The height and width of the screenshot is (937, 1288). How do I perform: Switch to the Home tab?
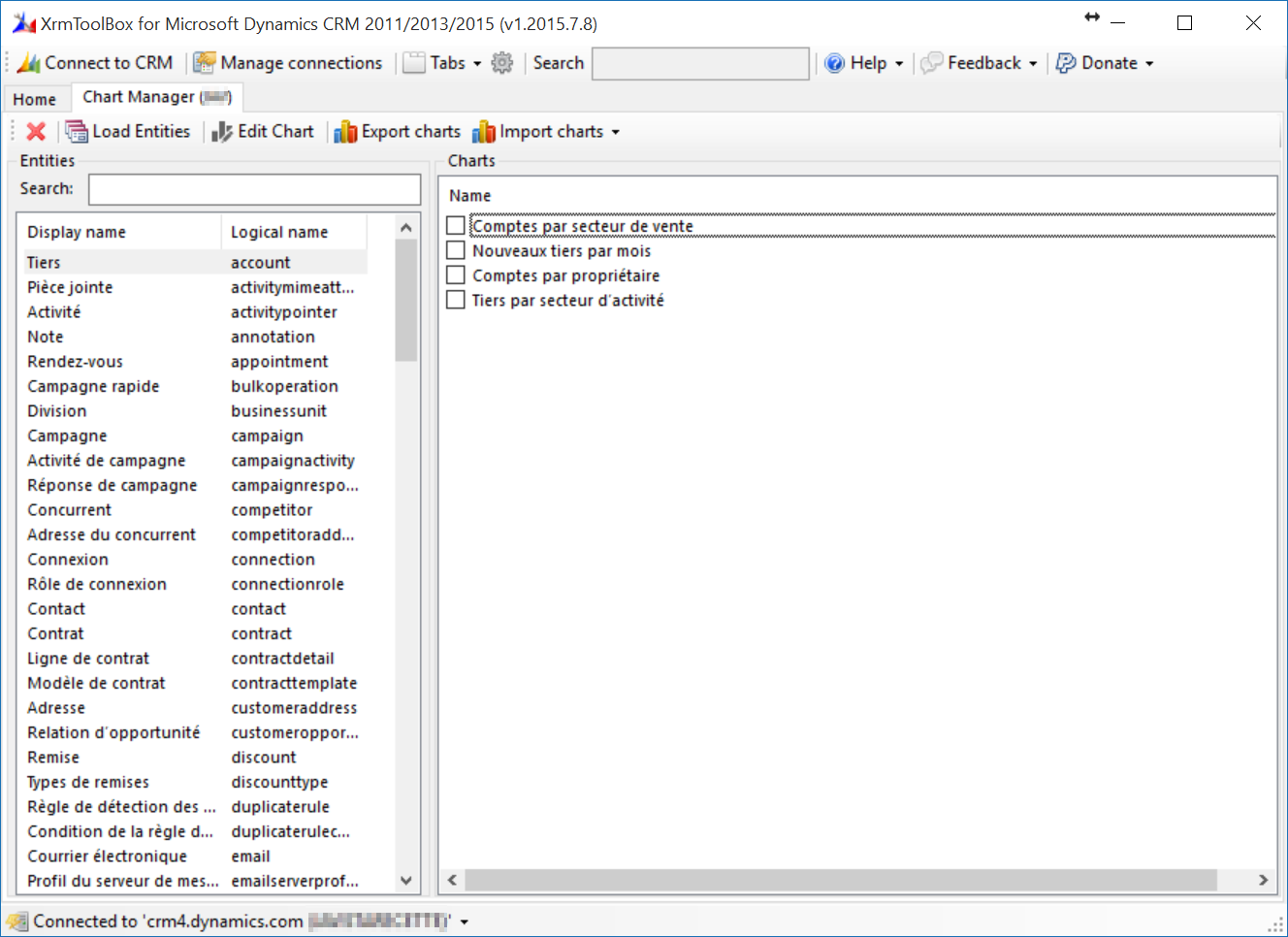click(x=35, y=99)
